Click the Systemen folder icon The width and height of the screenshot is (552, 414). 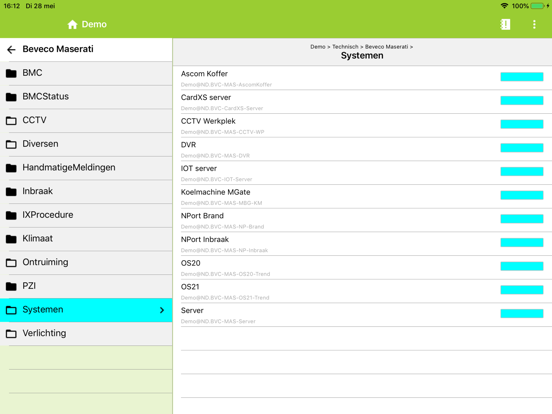11,310
